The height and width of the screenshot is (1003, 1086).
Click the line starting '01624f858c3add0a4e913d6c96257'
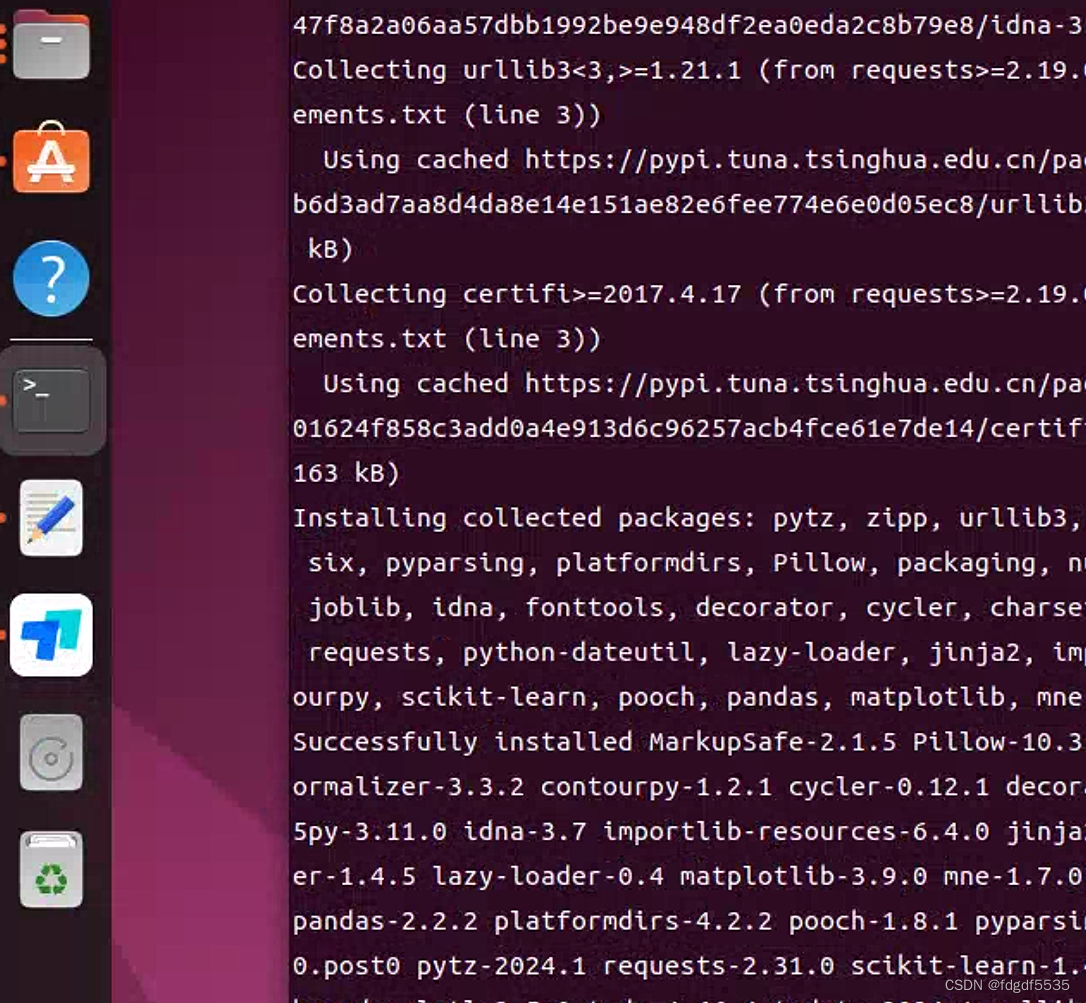(x=688, y=428)
